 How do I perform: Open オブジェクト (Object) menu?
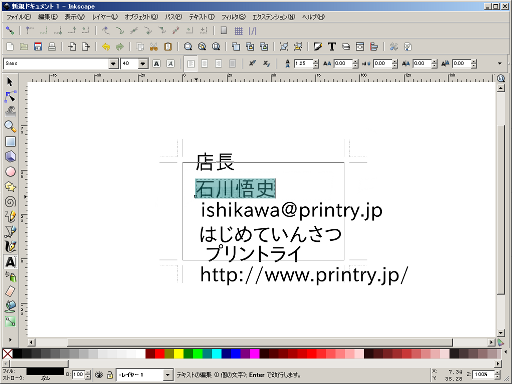(x=141, y=17)
